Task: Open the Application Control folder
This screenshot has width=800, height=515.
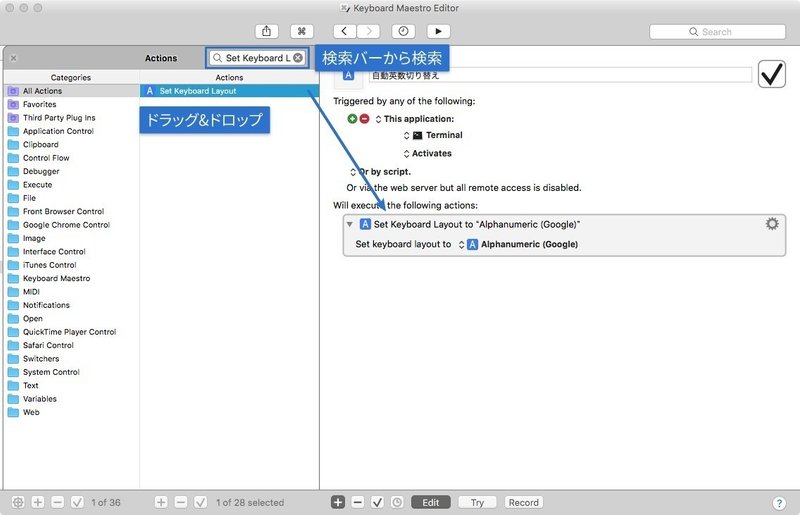Action: coord(72,131)
